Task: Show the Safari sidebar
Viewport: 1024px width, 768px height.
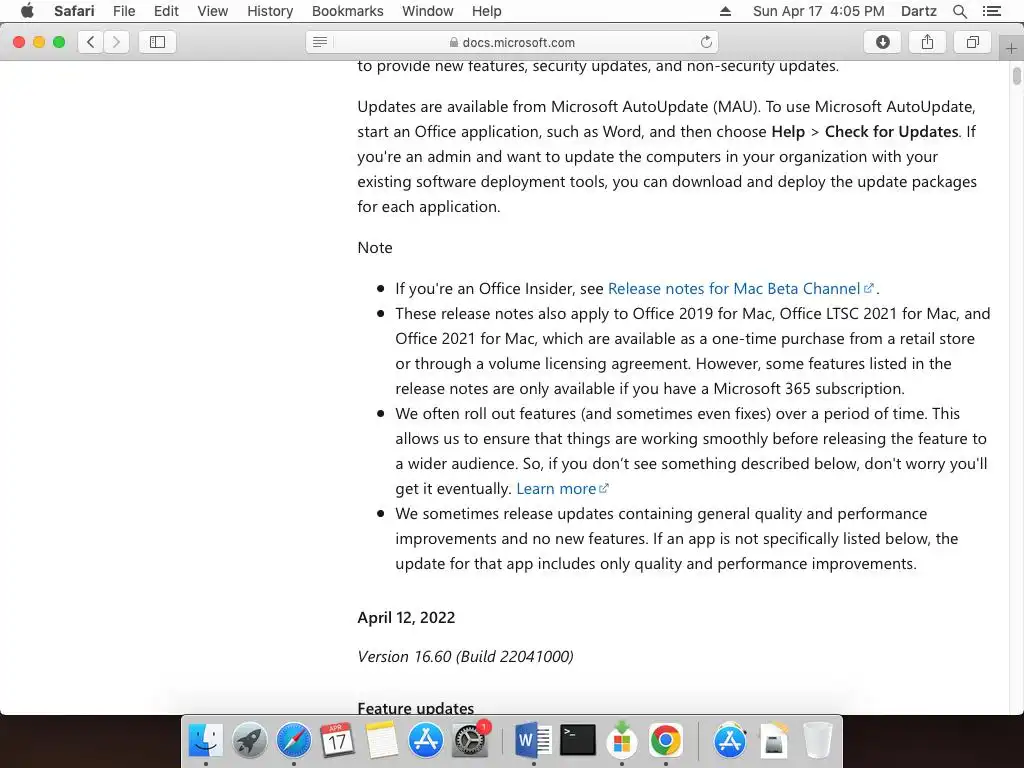Action: point(157,42)
